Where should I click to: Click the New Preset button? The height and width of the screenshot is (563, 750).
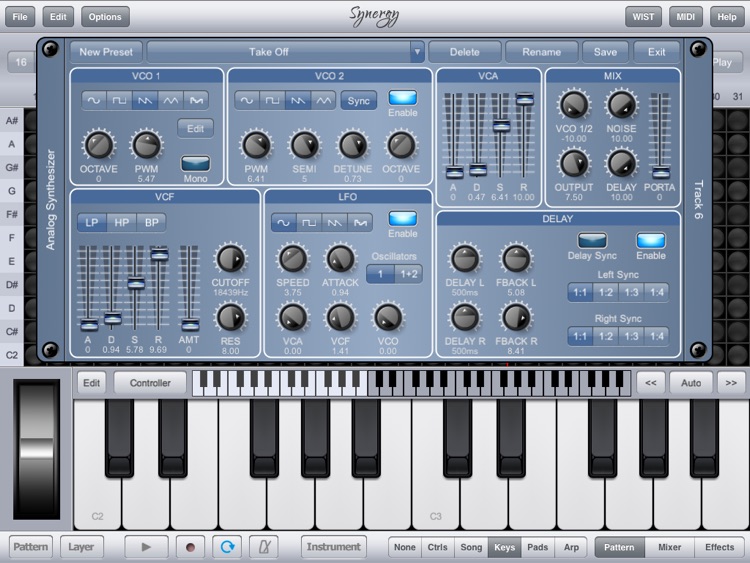pyautogui.click(x=106, y=52)
